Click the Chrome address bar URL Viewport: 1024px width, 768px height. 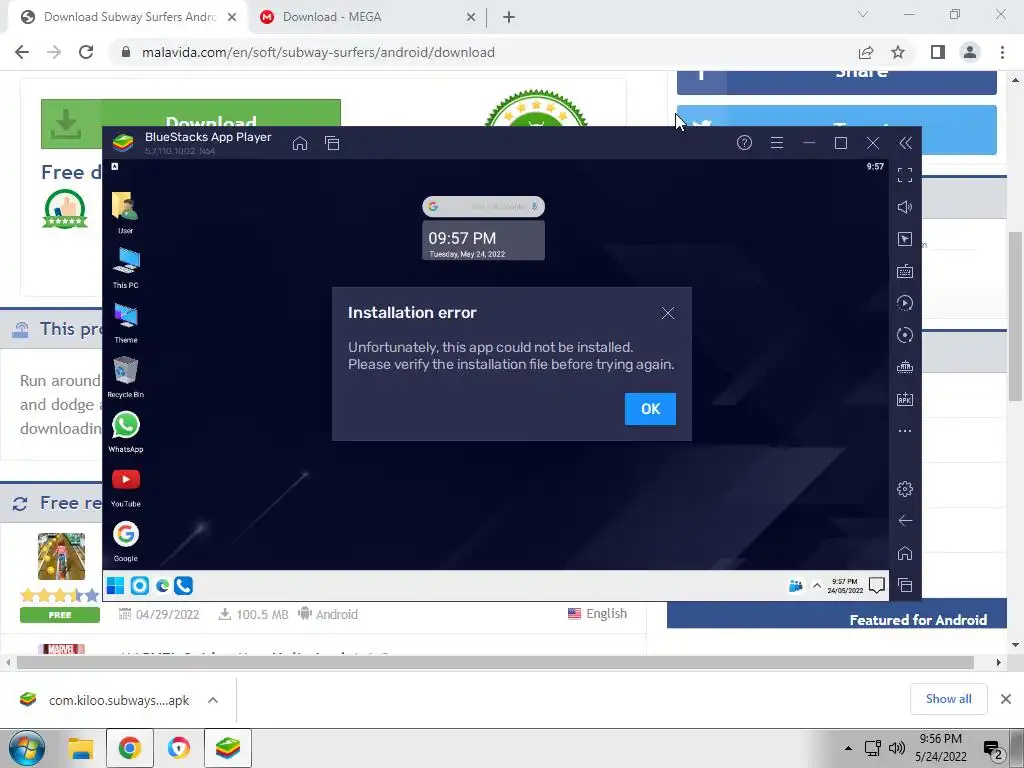(318, 52)
